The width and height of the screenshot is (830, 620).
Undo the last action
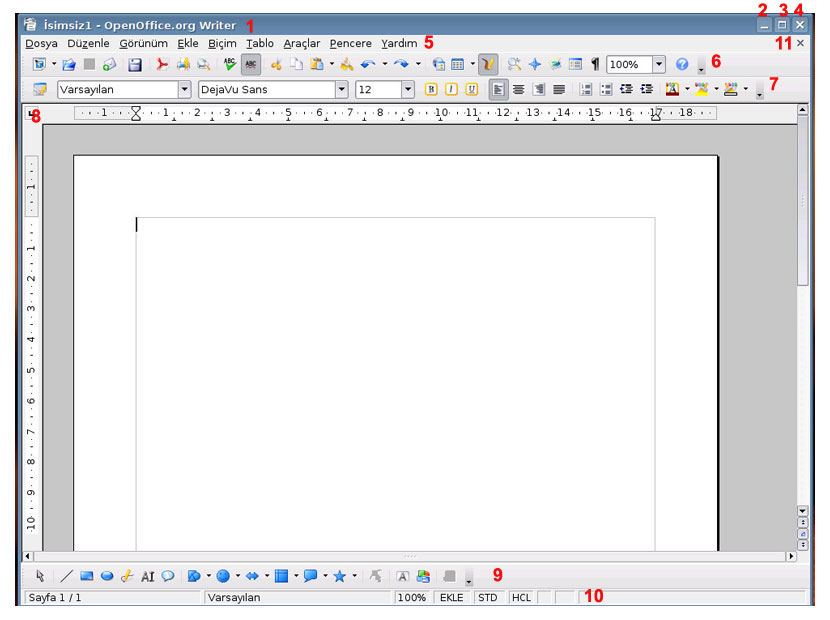coord(367,65)
